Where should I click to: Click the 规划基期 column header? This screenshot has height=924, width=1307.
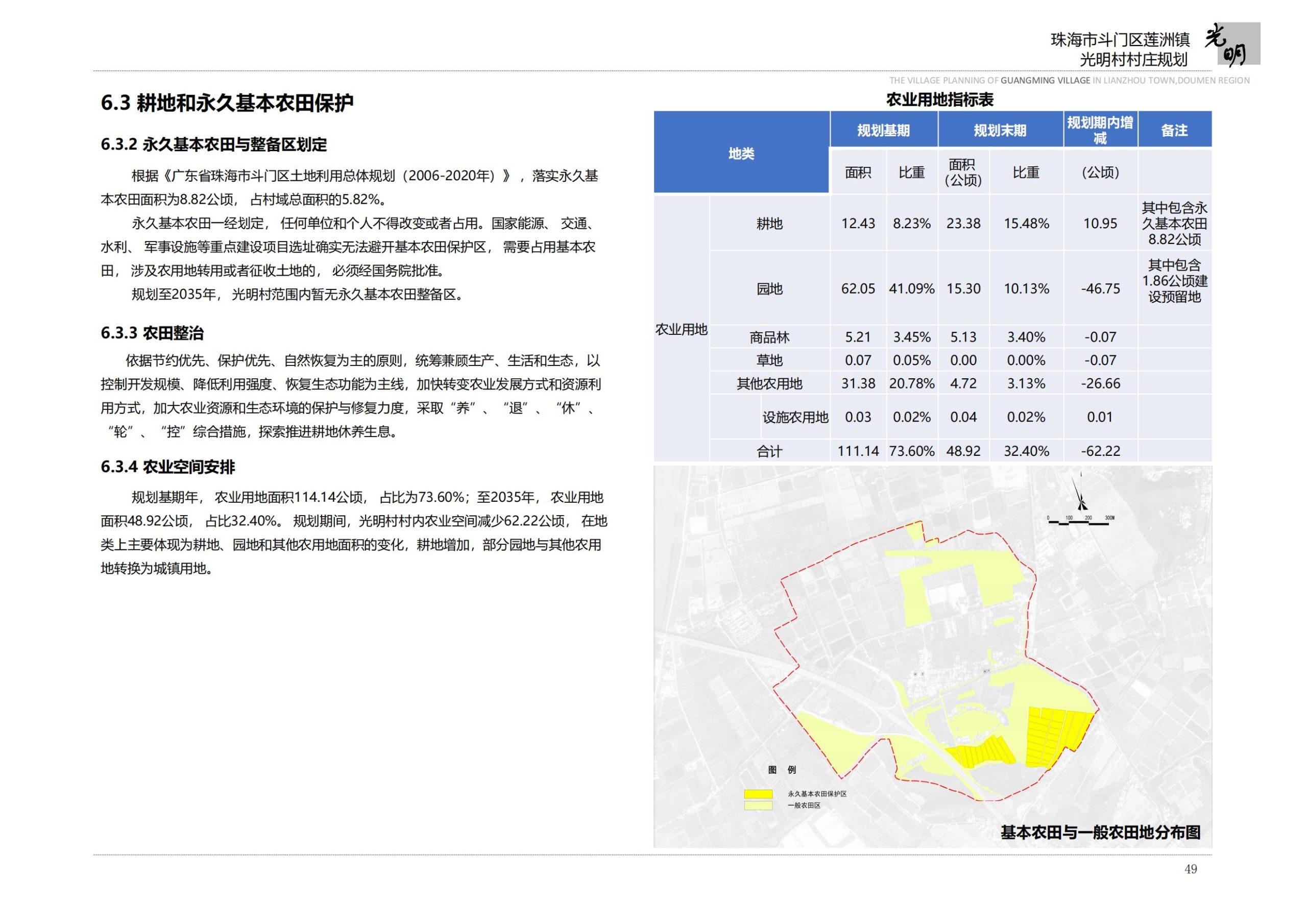pos(883,130)
